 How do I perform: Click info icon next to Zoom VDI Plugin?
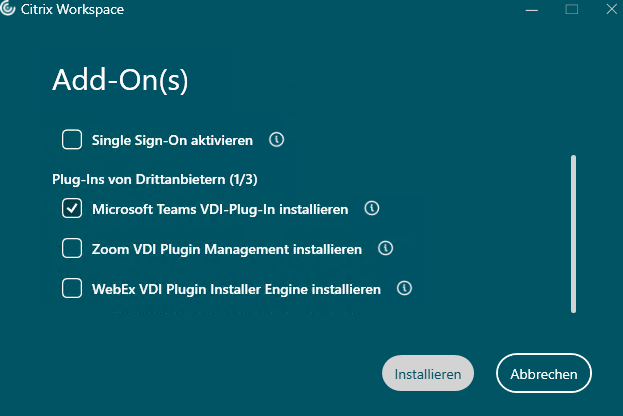coord(385,248)
